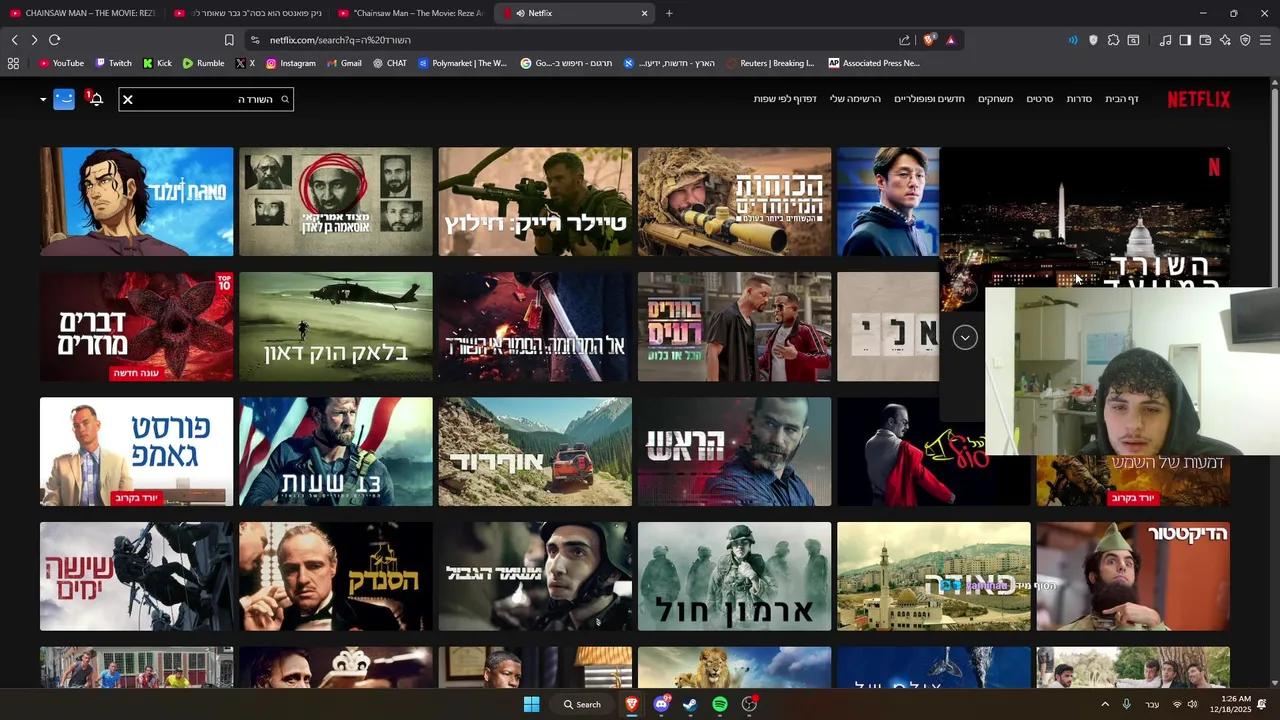Open Kick bookmark

pos(158,63)
